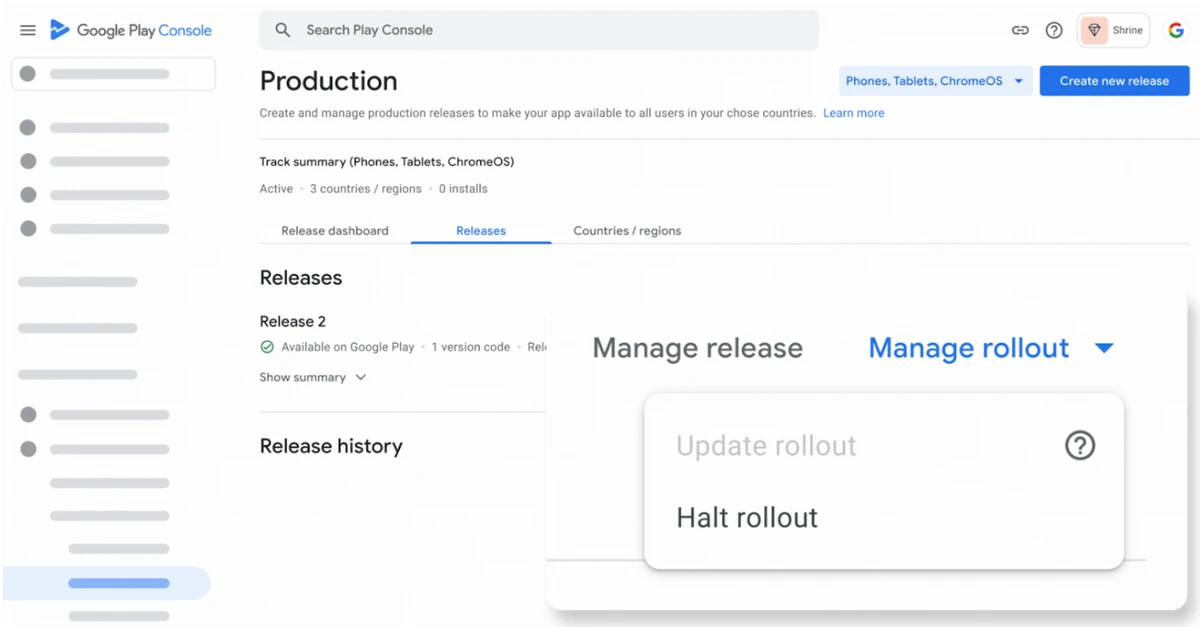The height and width of the screenshot is (627, 1200).
Task: Expand Show summary for Release 2
Action: coord(312,377)
